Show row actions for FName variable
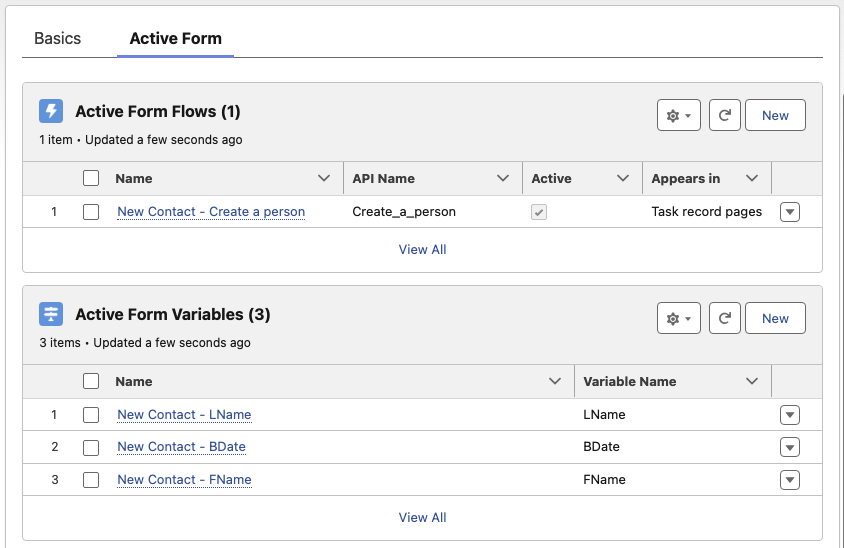Screen dimensions: 844x548 790,480
